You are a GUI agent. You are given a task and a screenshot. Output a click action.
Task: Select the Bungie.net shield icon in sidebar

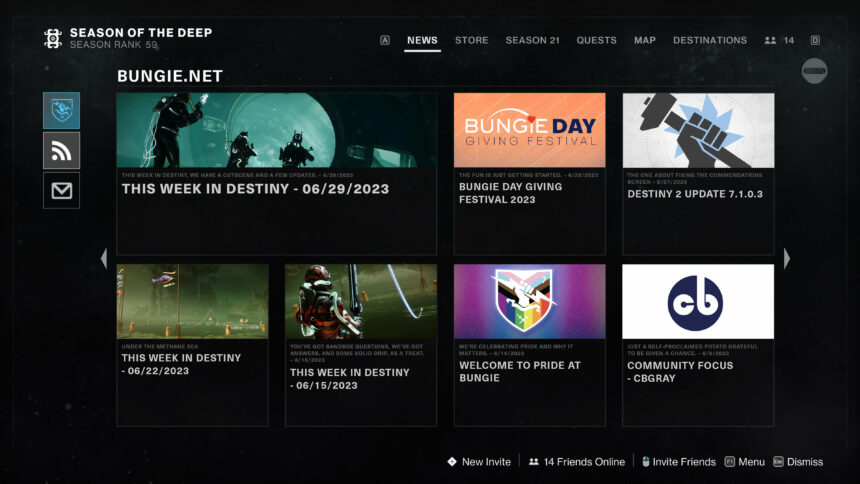point(61,110)
